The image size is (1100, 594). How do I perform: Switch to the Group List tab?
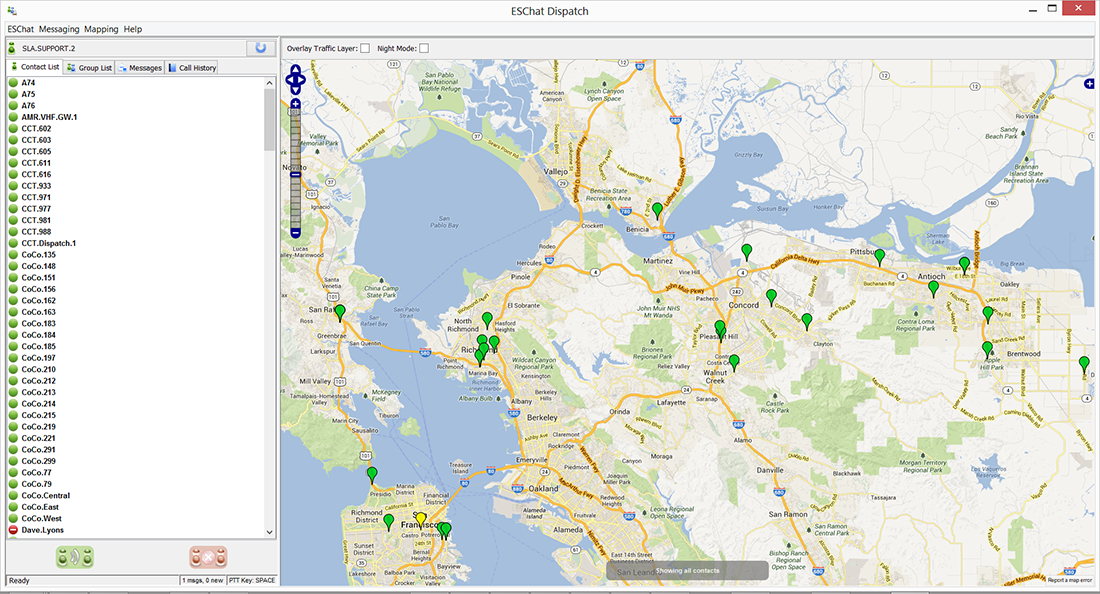pos(89,68)
